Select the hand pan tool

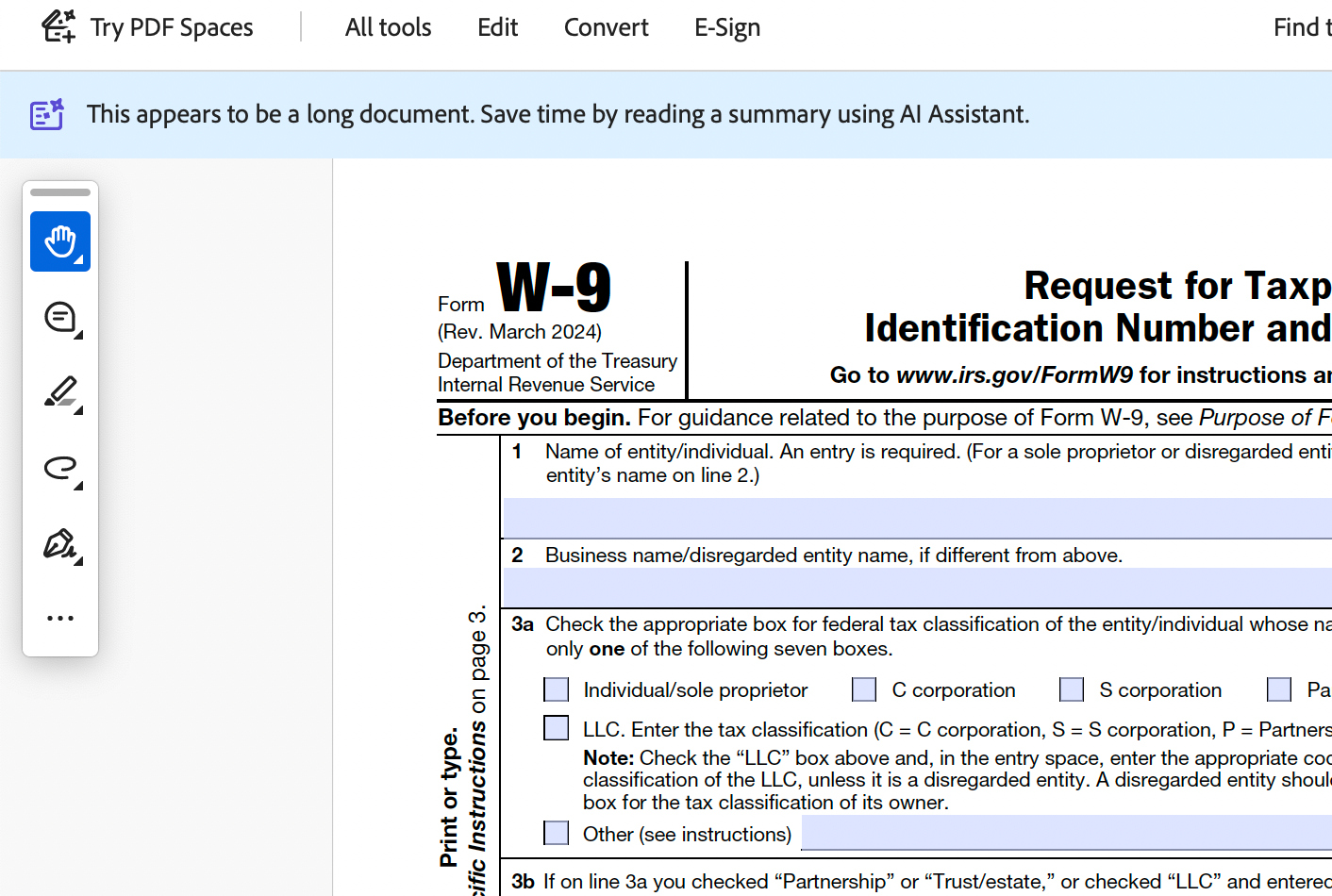click(x=60, y=241)
